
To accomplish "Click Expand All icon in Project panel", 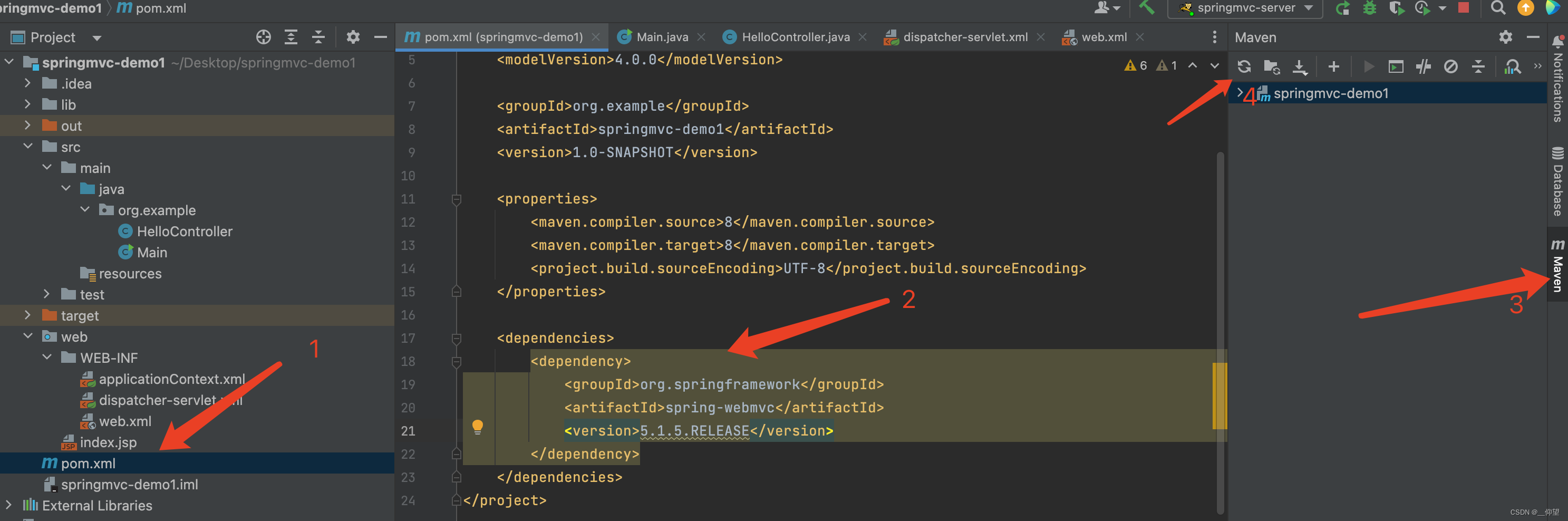I will (x=291, y=37).
